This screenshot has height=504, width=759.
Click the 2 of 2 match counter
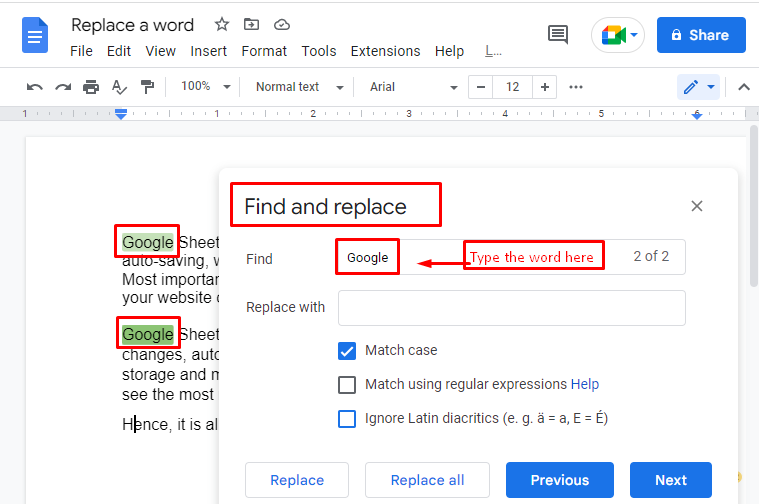tap(651, 256)
